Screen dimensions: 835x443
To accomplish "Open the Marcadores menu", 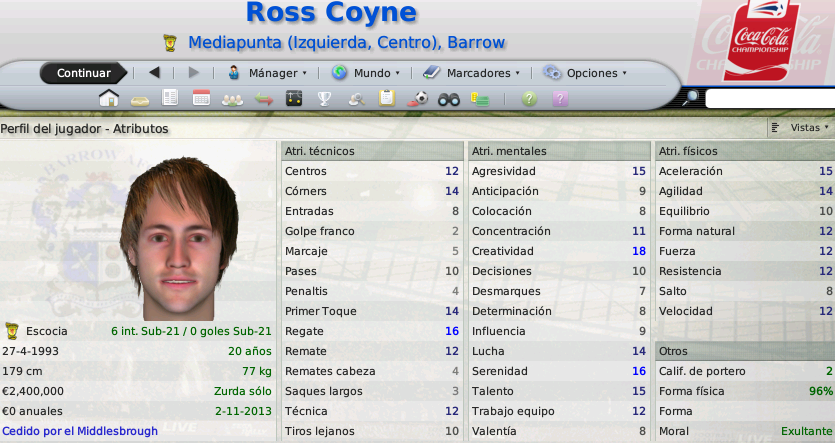I will [x=471, y=73].
